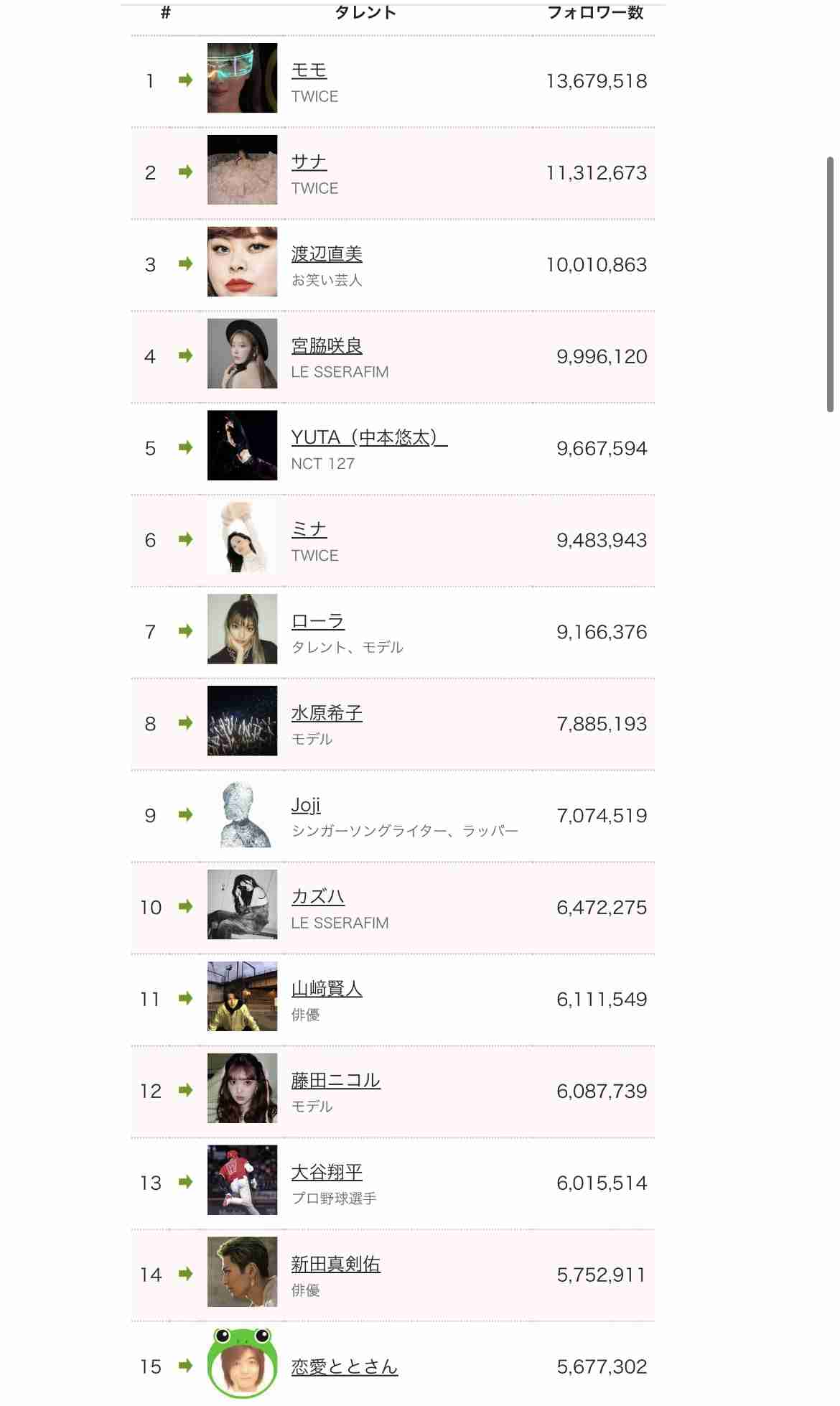Open 渡辺直美's profile photo thumbnail
The height and width of the screenshot is (1406, 840).
(x=242, y=261)
